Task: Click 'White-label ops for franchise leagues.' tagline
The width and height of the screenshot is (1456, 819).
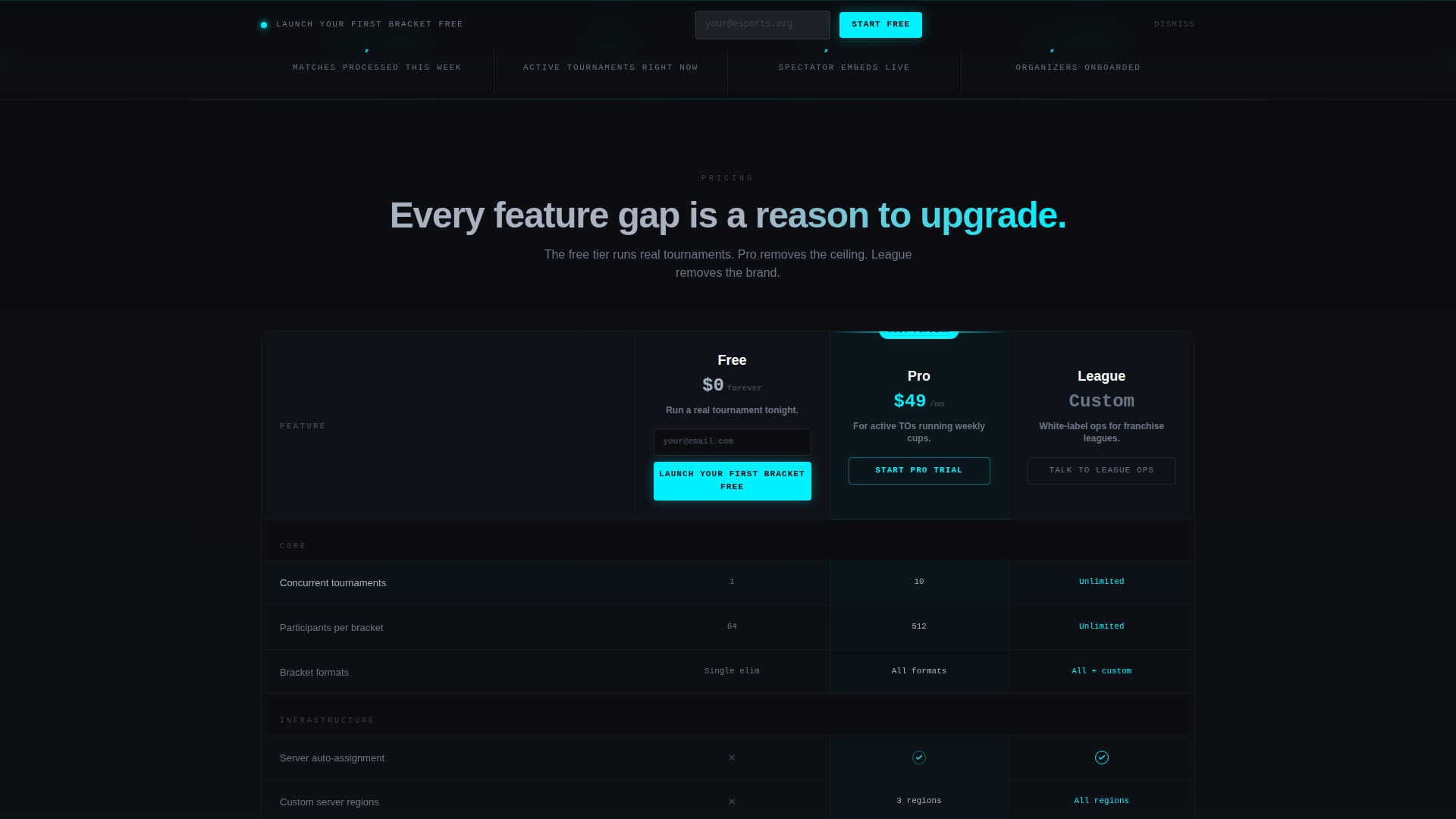Action: point(1101,432)
